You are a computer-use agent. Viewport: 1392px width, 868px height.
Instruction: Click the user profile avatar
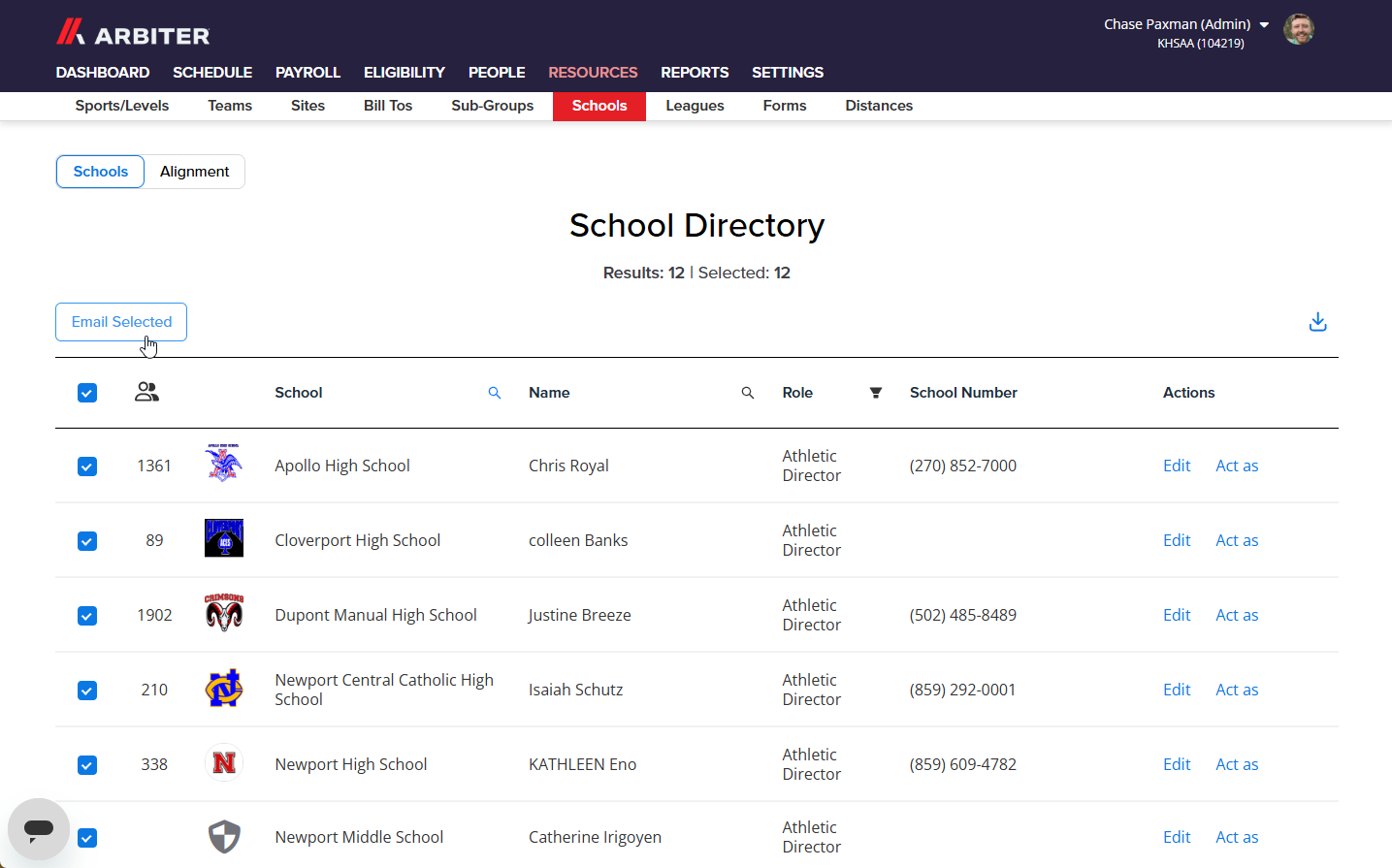pos(1299,29)
